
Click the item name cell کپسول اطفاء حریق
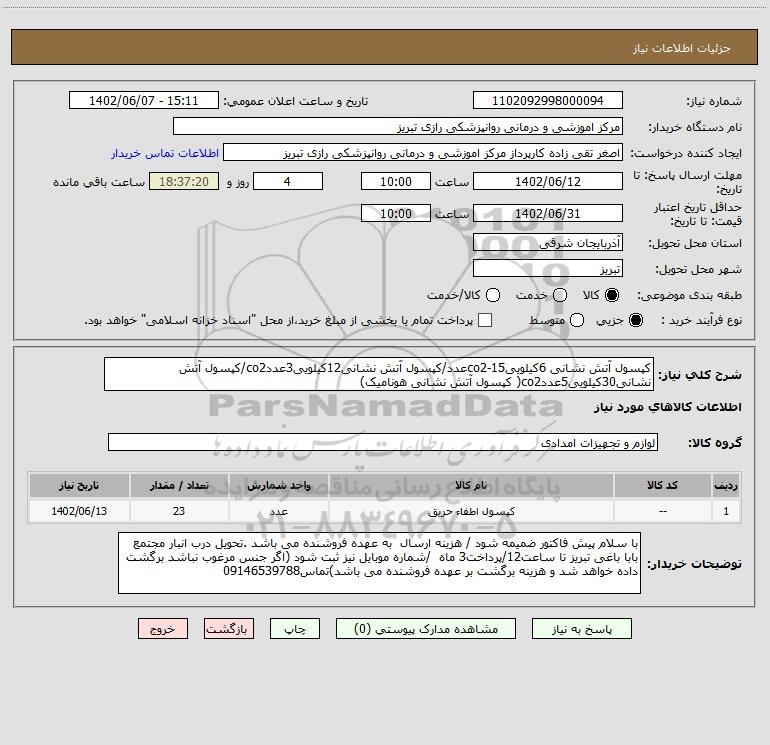(x=471, y=511)
